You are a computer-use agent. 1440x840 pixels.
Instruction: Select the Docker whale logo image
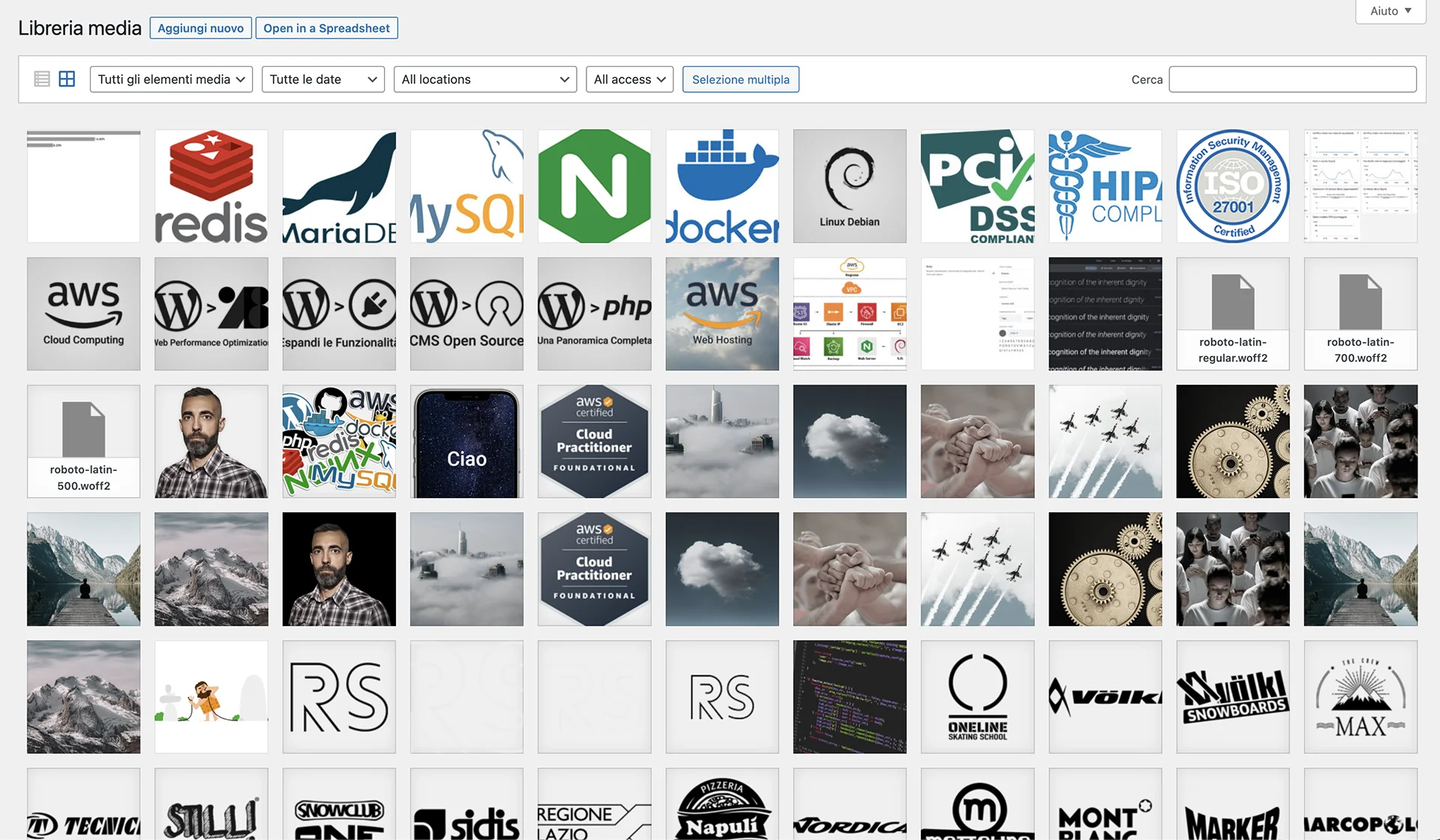tap(722, 186)
